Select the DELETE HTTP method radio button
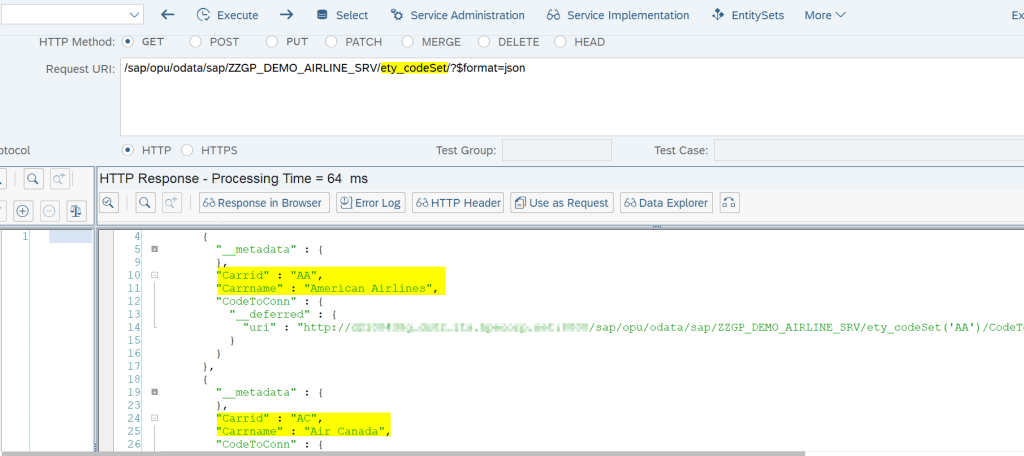This screenshot has width=1024, height=456. 484,42
